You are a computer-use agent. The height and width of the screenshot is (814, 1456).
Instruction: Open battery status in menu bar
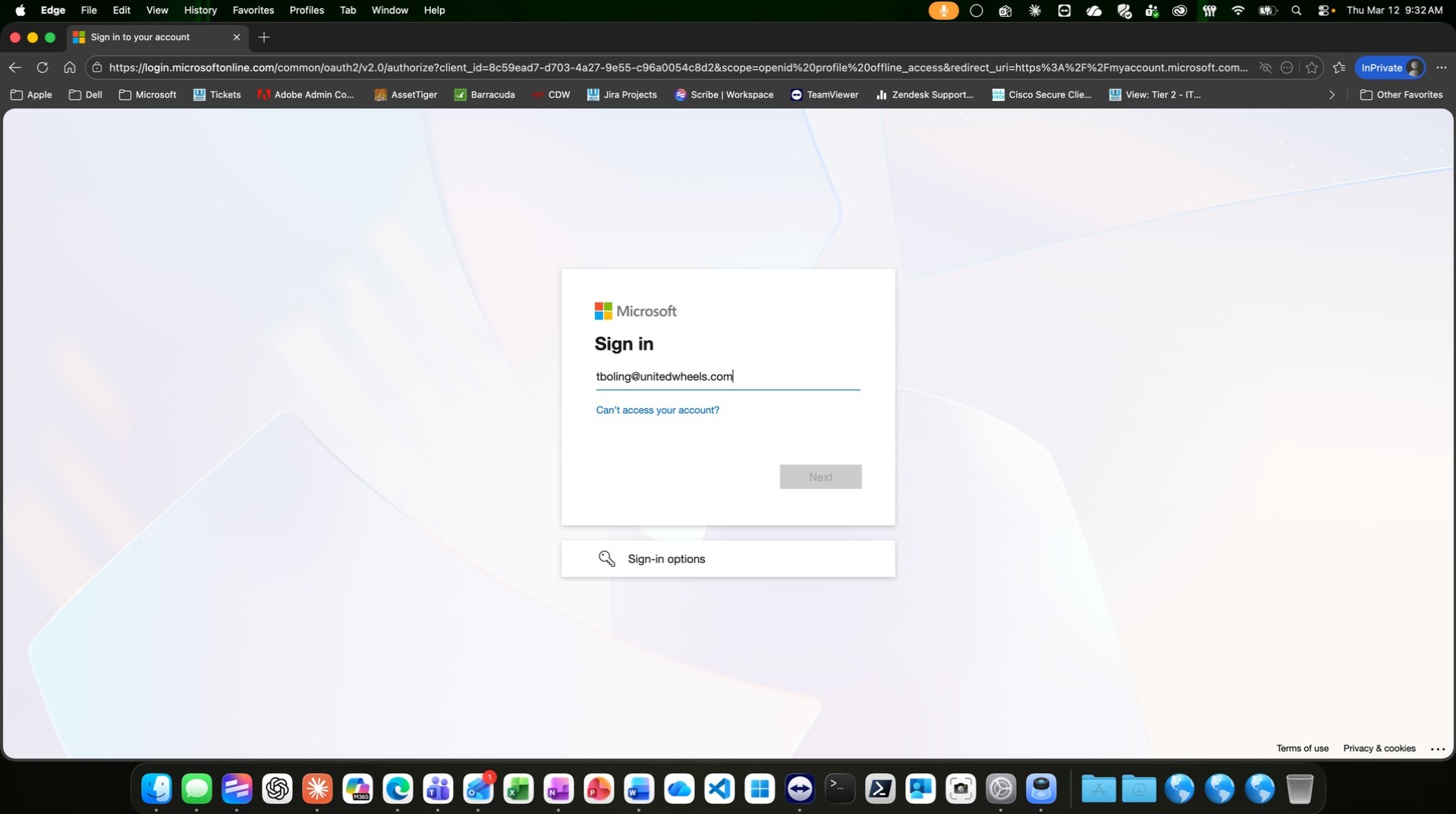(1268, 11)
